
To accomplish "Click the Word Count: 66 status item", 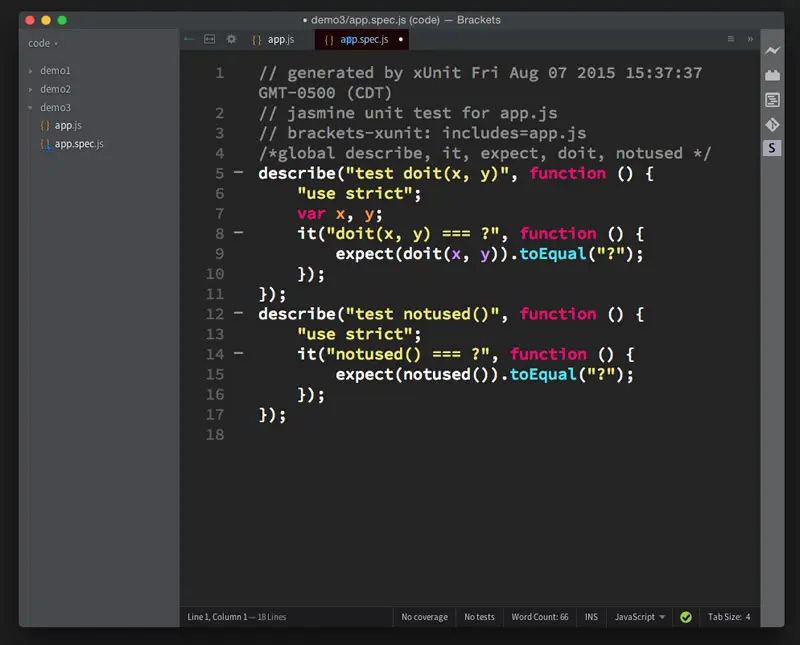I will [x=540, y=617].
